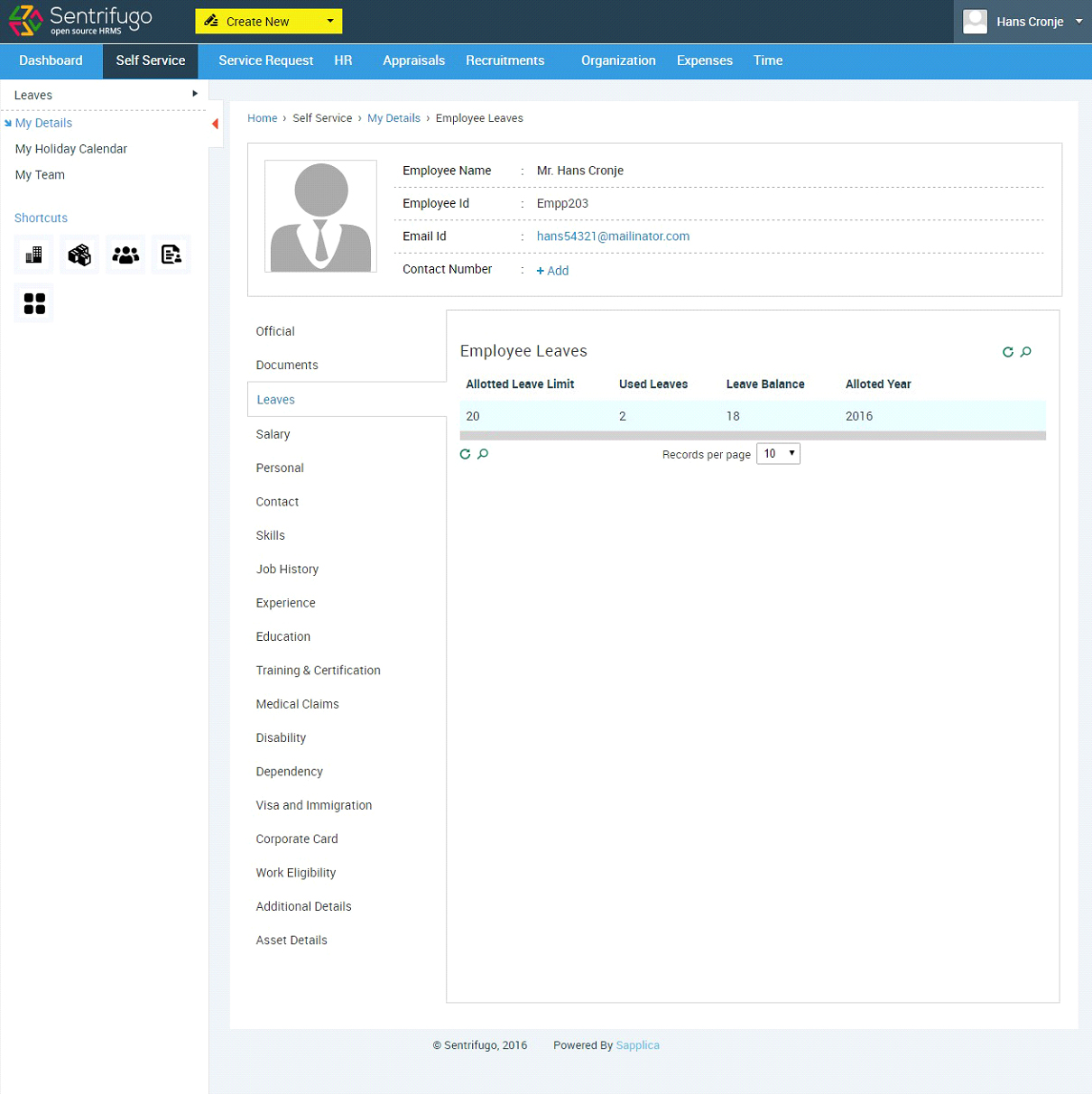Screen dimensions: 1092x1094
Task: Click the Add contact number link
Action: [552, 271]
